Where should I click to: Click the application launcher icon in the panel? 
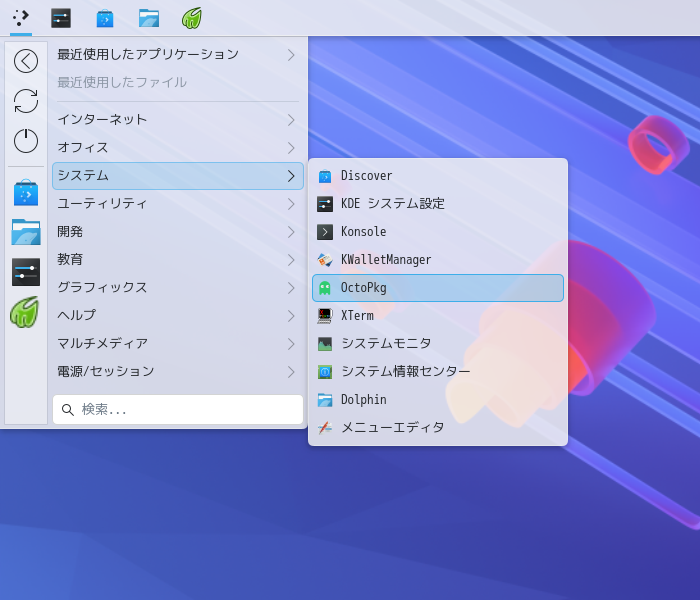[21, 18]
